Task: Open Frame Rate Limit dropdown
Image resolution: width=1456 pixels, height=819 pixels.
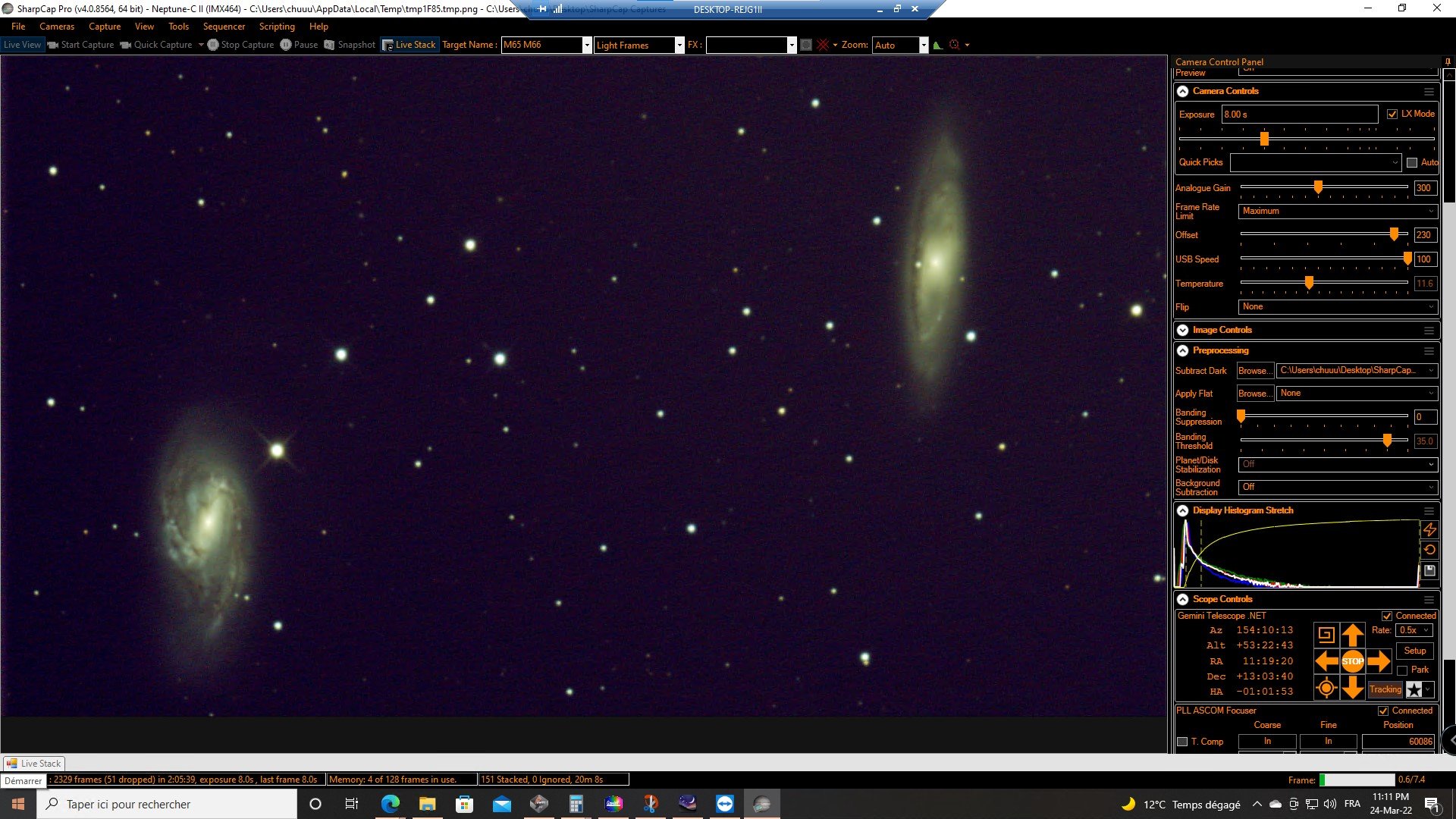Action: (x=1338, y=211)
